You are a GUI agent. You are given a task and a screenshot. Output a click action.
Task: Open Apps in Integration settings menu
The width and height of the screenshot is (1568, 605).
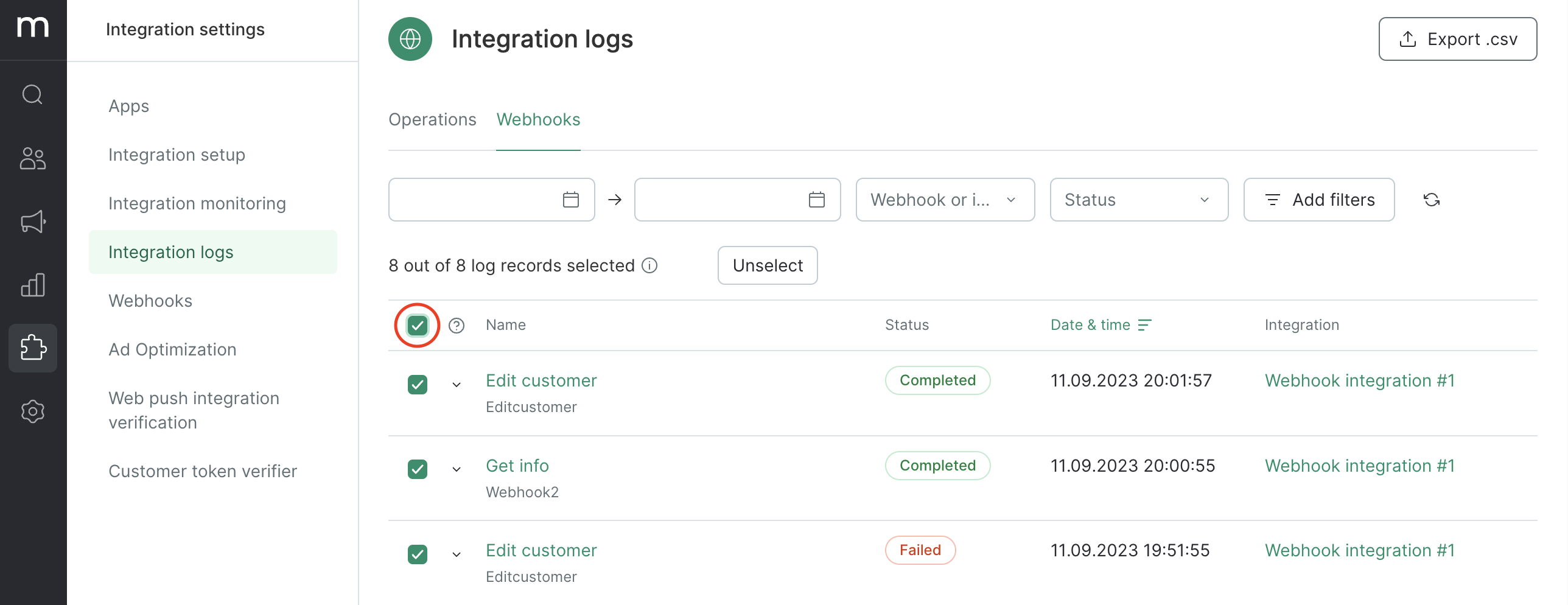[x=129, y=106]
